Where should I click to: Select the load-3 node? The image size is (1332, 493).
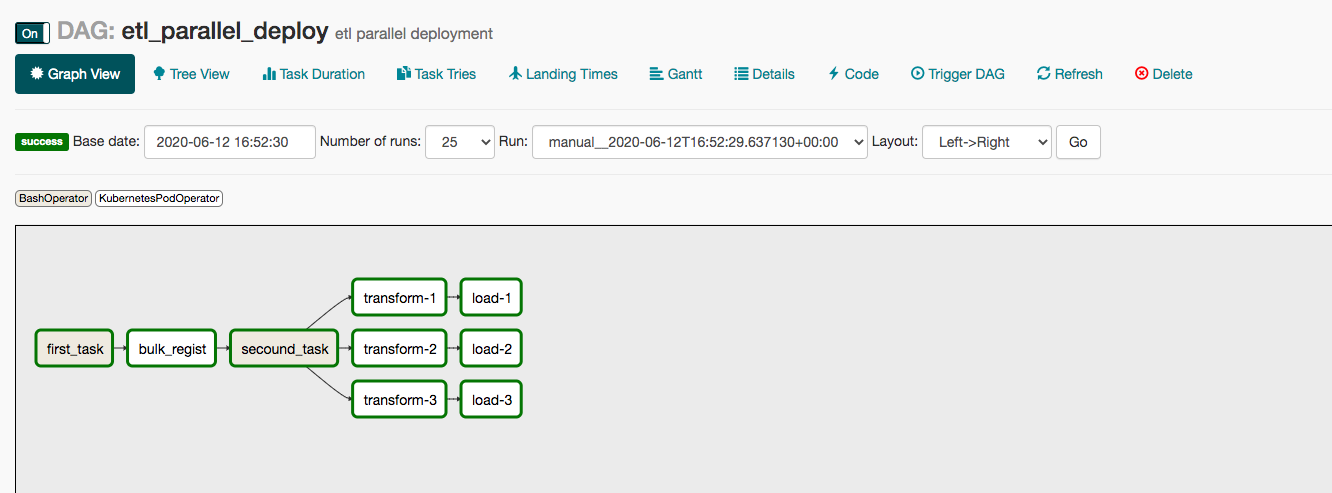point(491,400)
